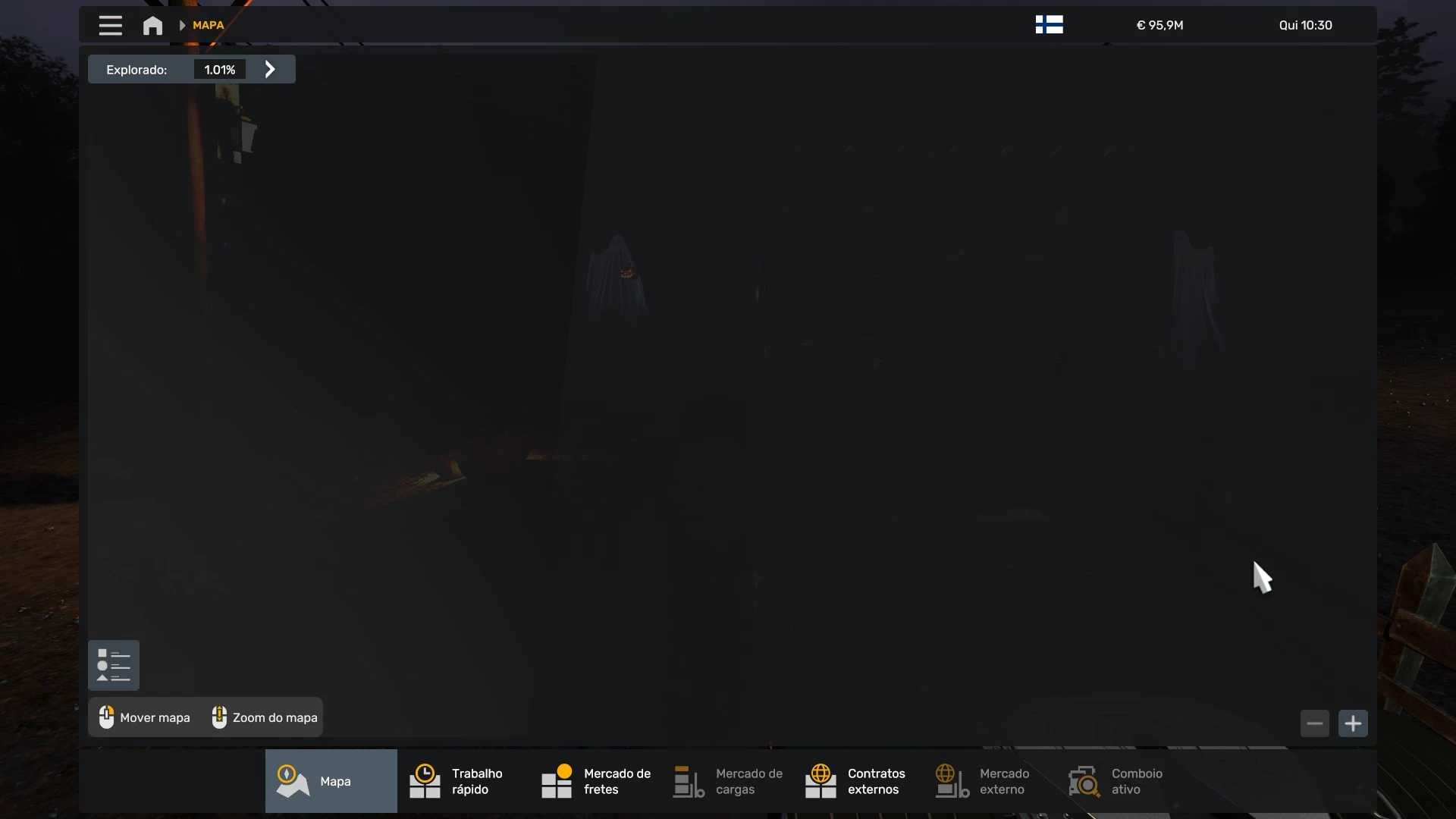Open the map legend list icon
This screenshot has width=1456, height=819.
[x=114, y=665]
